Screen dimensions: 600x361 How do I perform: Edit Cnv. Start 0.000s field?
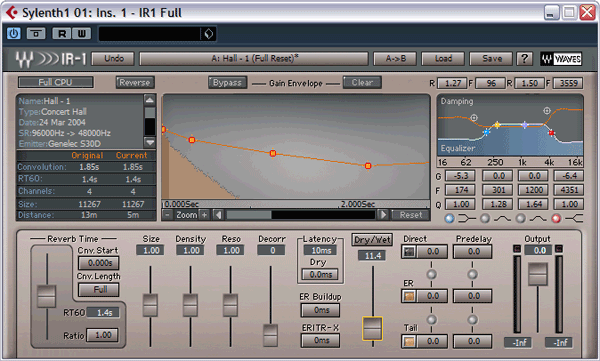click(99, 263)
